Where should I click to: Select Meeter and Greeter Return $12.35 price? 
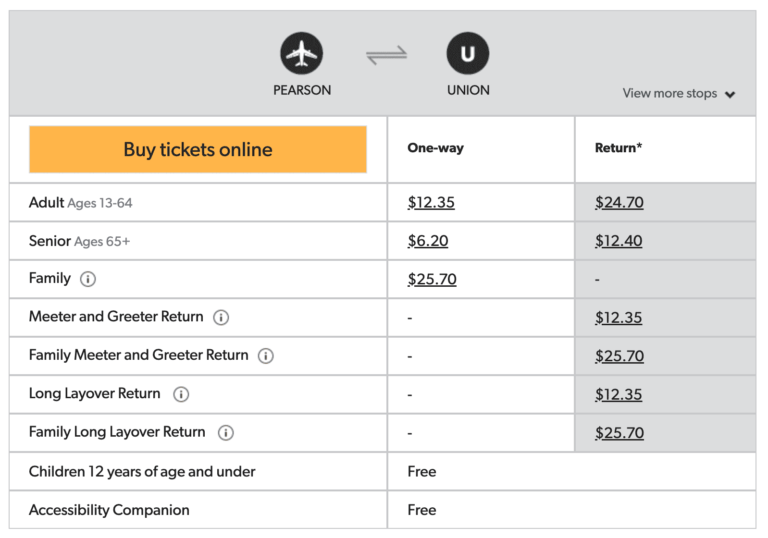click(619, 318)
